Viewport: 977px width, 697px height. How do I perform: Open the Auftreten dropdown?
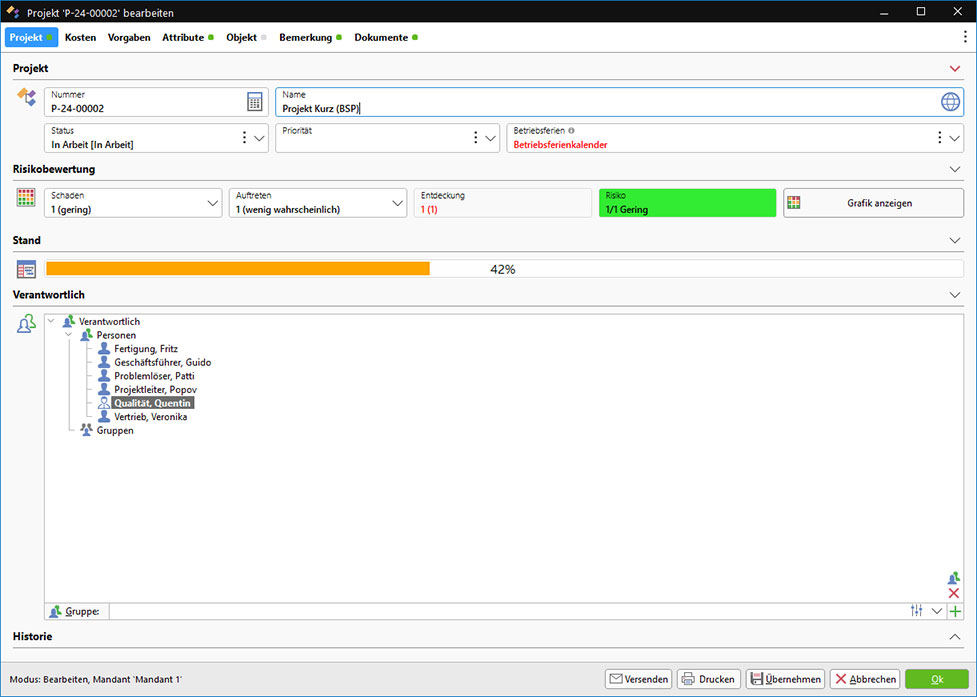tap(397, 203)
